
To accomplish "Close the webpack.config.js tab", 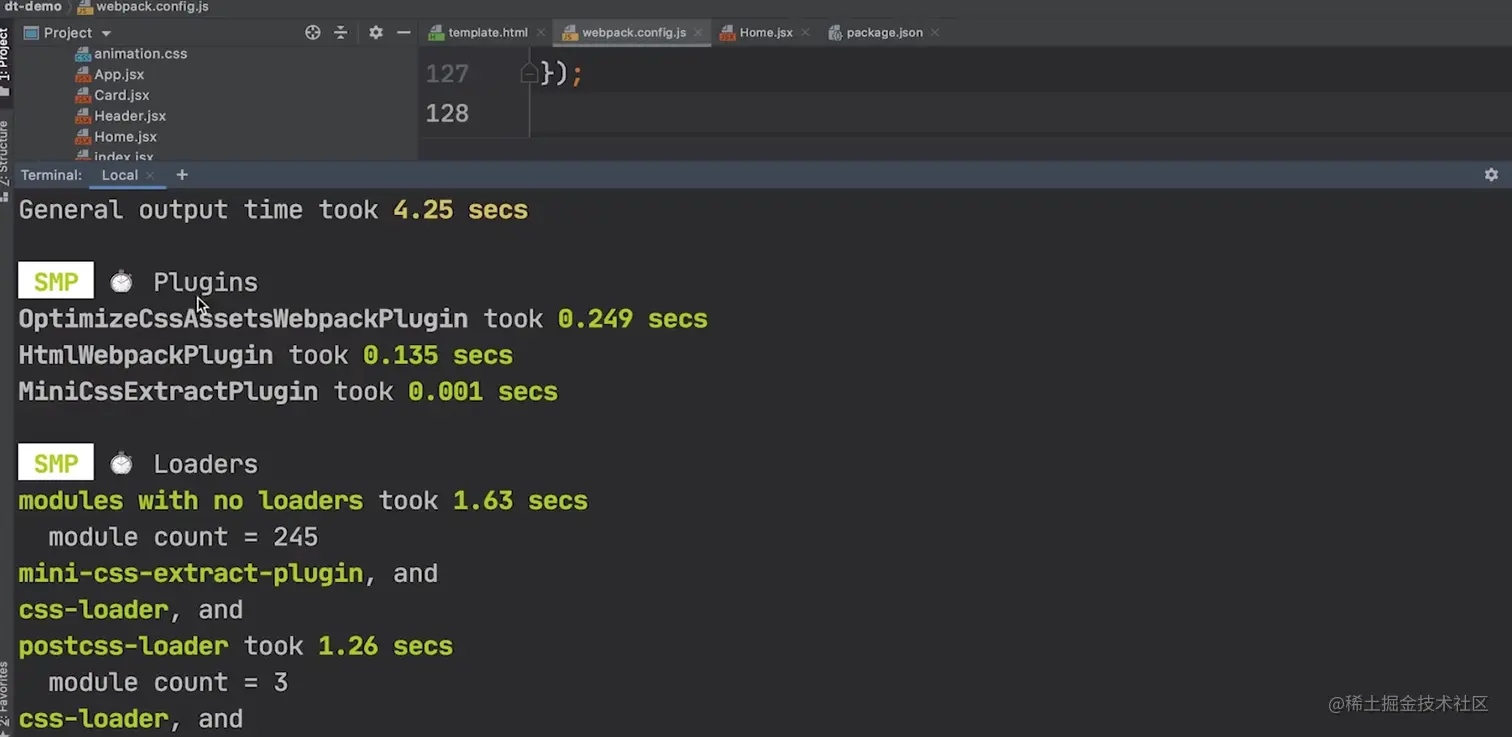I will (x=698, y=33).
